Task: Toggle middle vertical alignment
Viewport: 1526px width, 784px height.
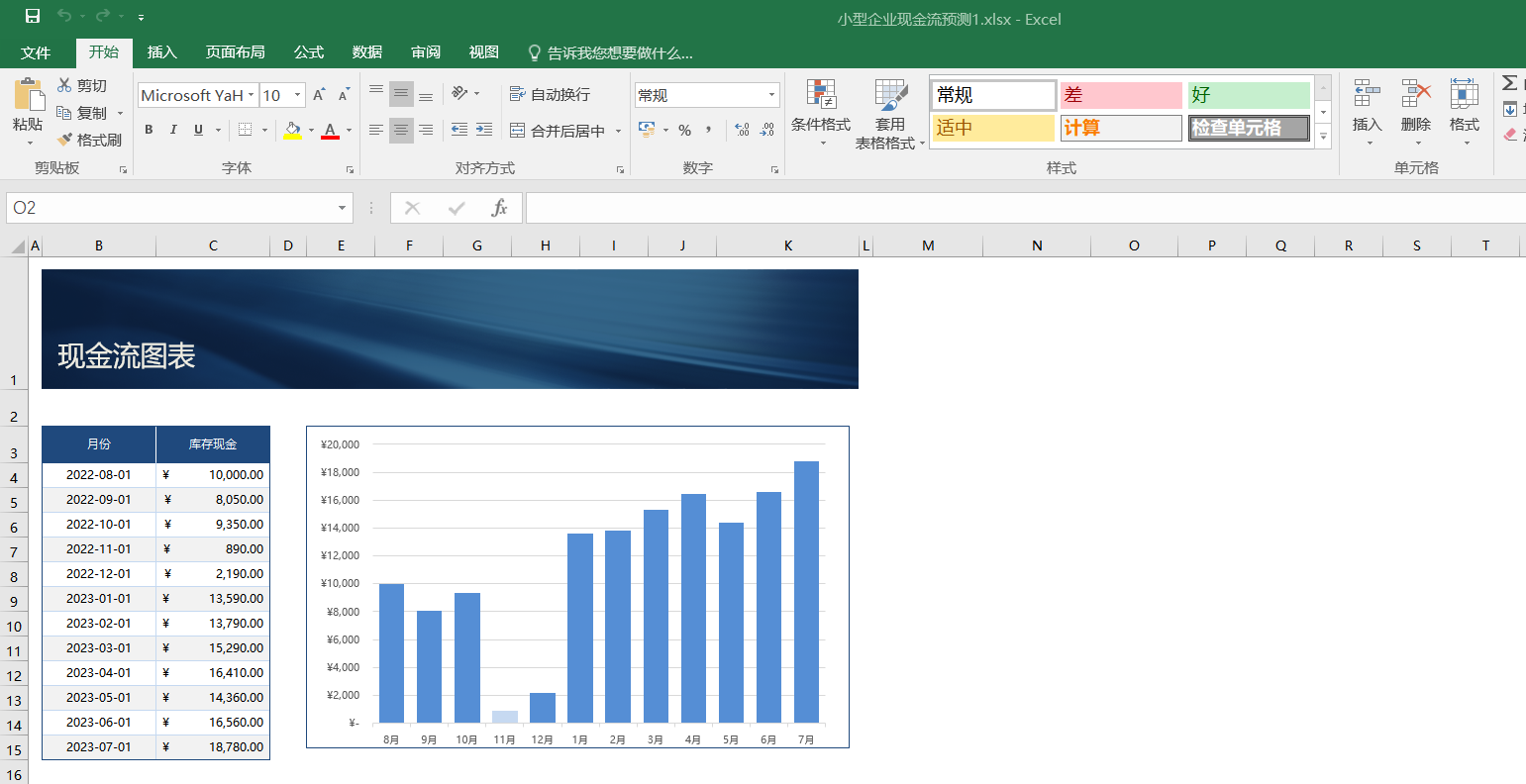Action: point(401,94)
